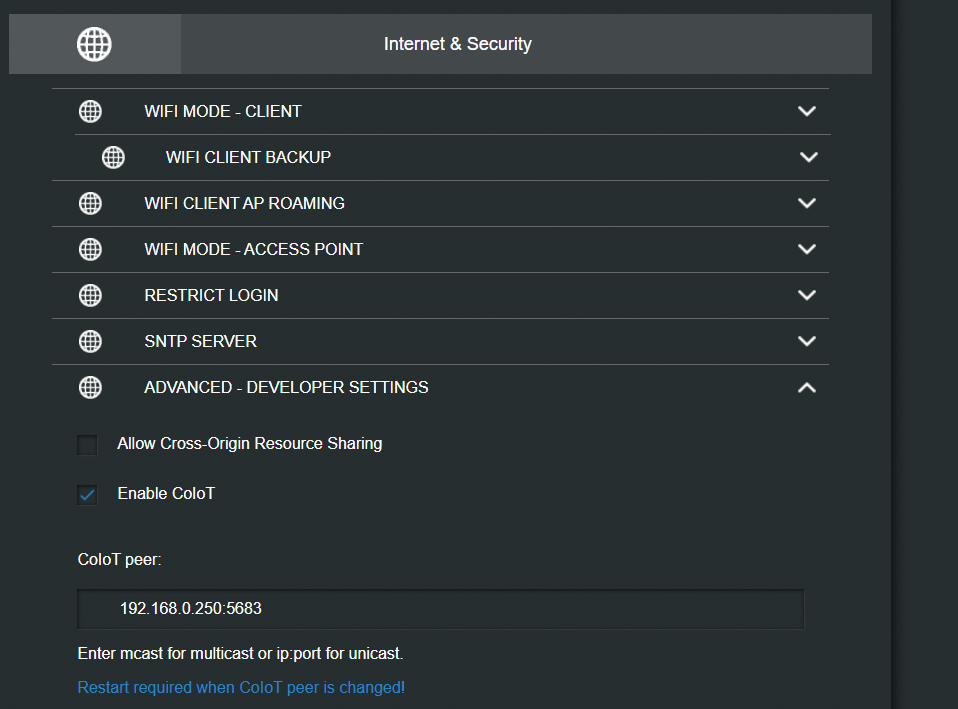Click globe icon beside WIFI CLIENT AP ROAMING
Image resolution: width=958 pixels, height=709 pixels.
pyautogui.click(x=90, y=203)
